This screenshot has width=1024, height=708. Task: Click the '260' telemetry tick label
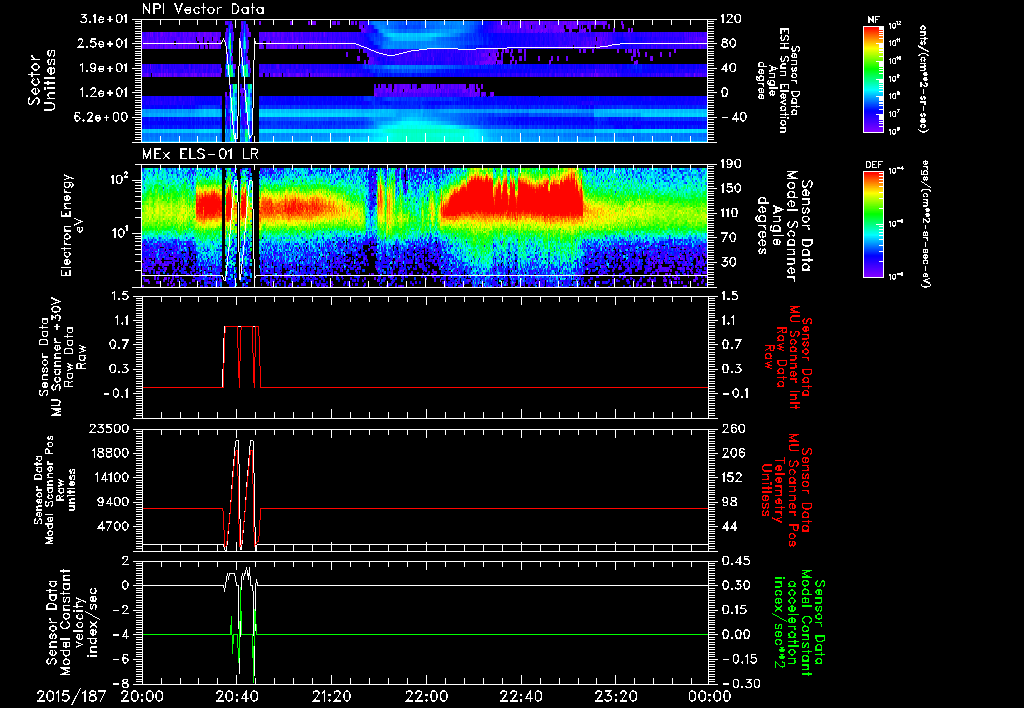(733, 429)
